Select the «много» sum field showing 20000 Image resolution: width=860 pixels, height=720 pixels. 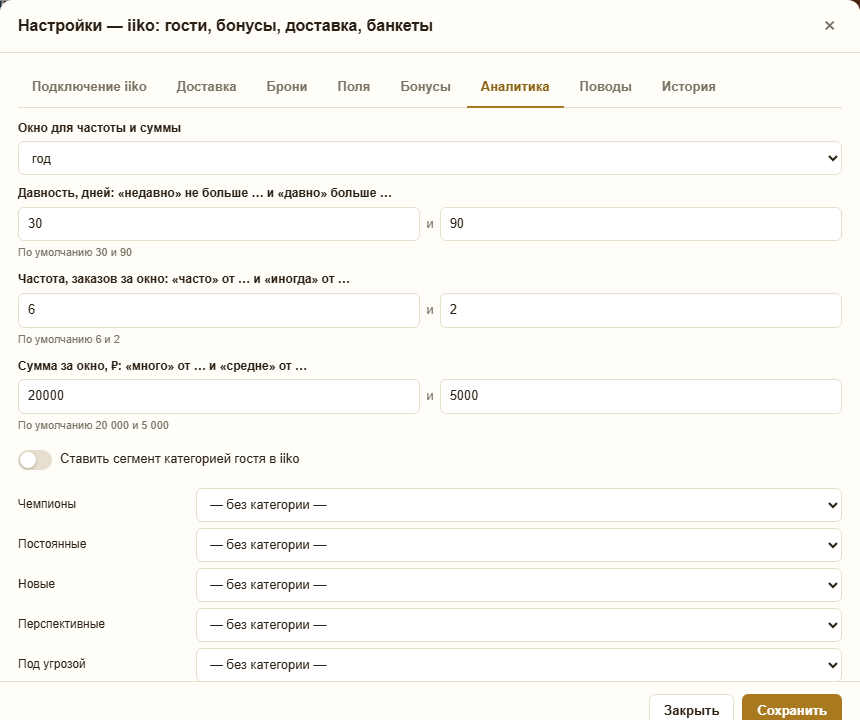219,396
